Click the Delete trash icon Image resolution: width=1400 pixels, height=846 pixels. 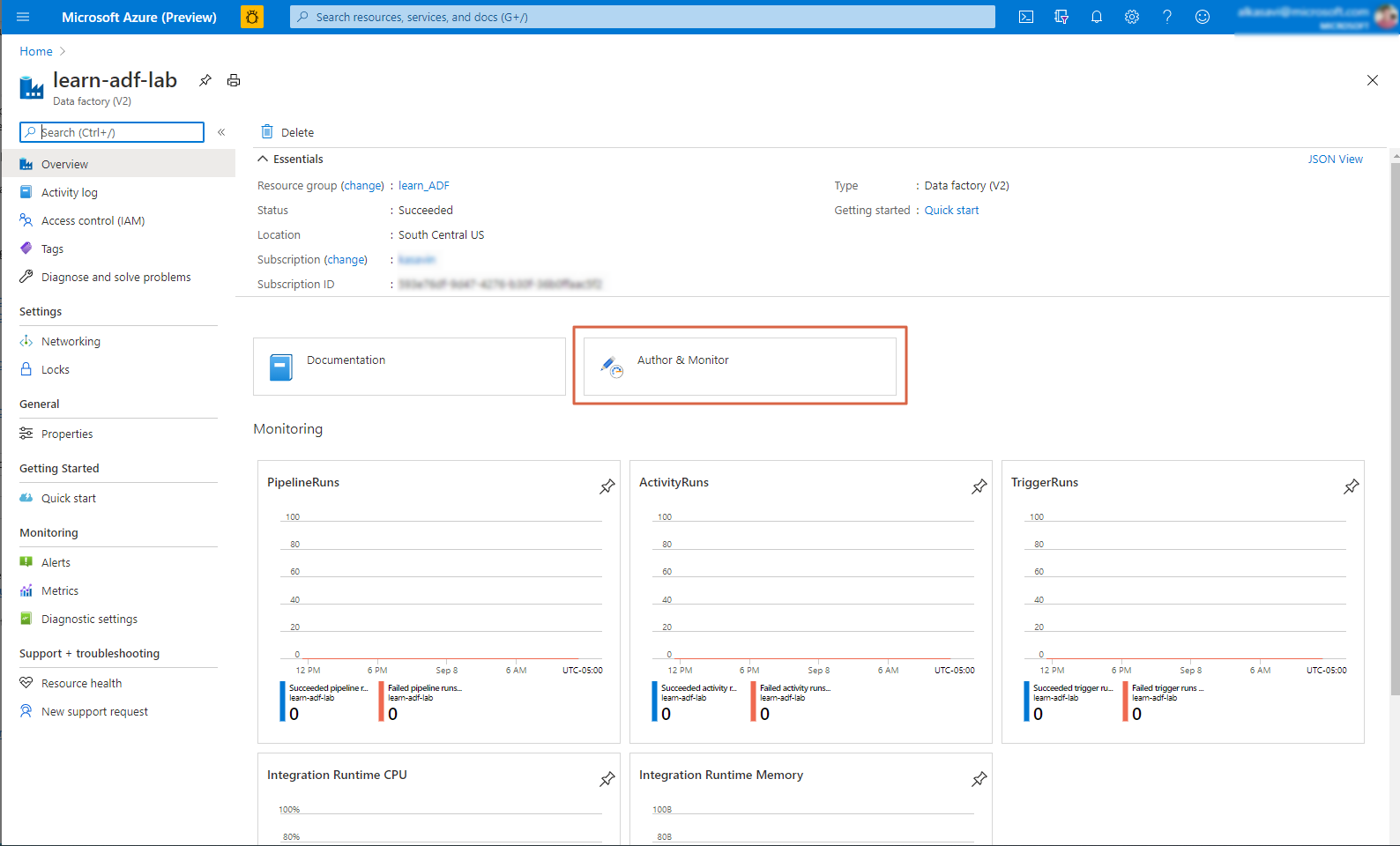pos(267,132)
